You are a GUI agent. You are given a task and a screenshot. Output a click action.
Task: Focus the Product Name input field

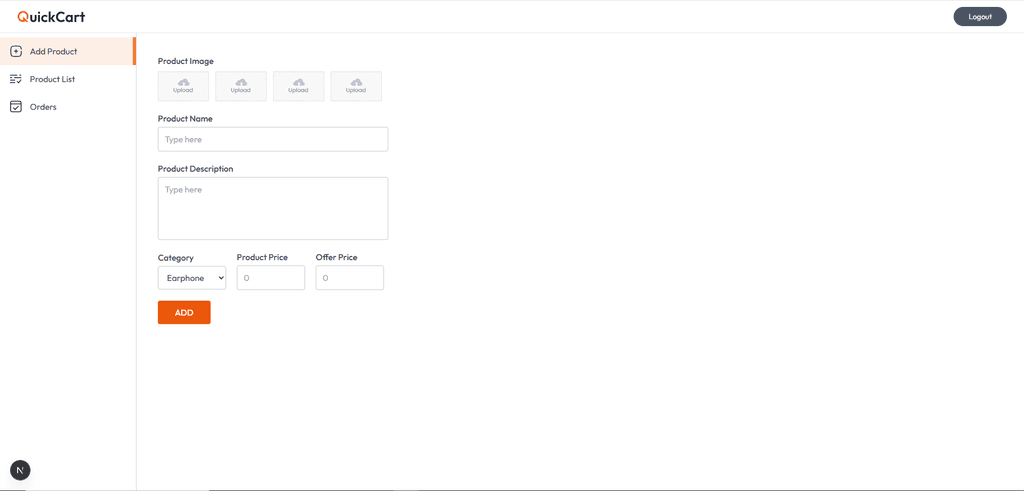pos(273,139)
